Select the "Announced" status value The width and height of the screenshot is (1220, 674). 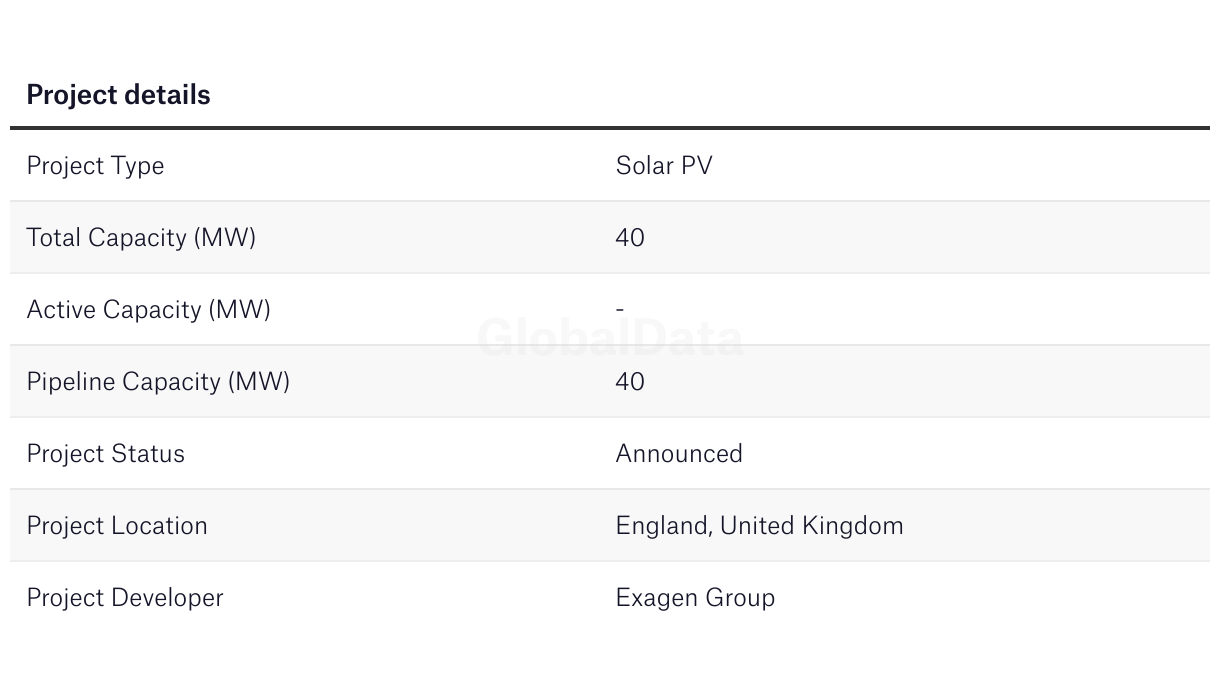679,454
